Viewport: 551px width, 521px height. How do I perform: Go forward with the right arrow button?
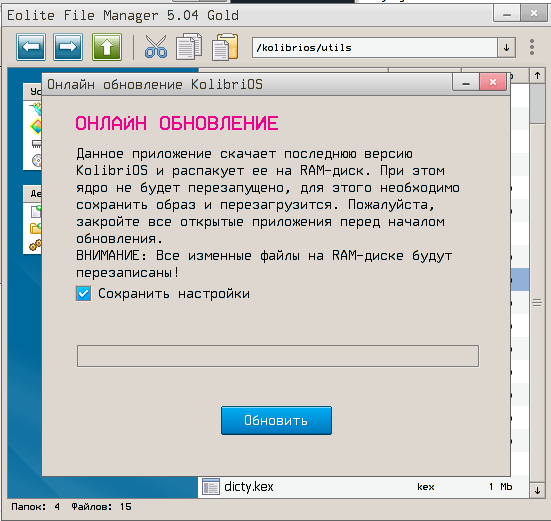click(68, 47)
